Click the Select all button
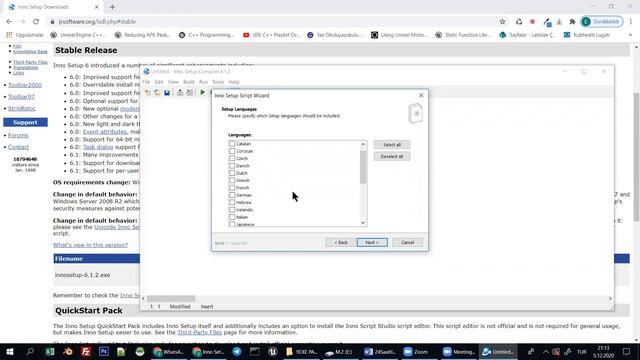The height and width of the screenshot is (360, 640). (392, 144)
